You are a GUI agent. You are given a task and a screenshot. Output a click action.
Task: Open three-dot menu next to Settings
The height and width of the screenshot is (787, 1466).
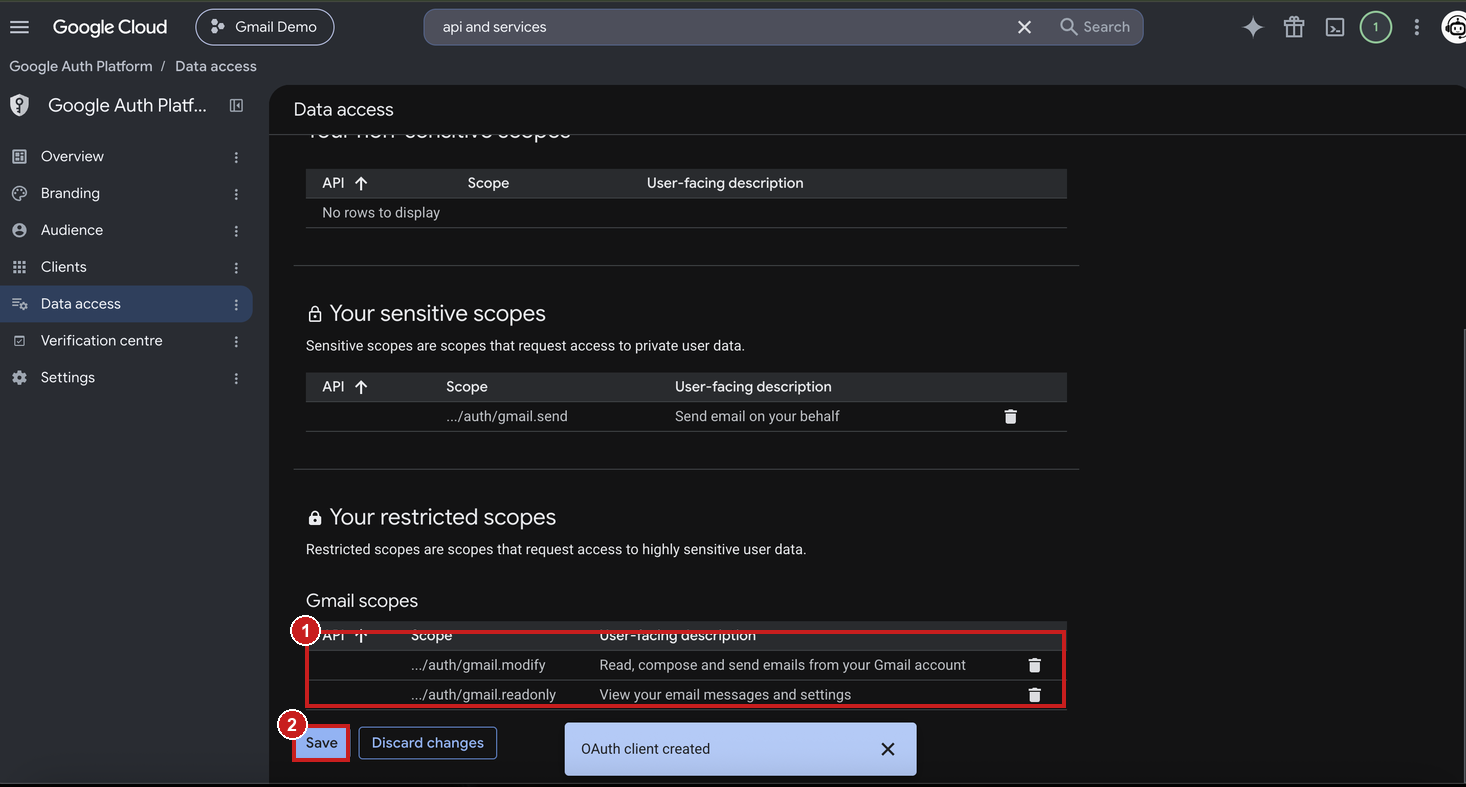coord(236,379)
